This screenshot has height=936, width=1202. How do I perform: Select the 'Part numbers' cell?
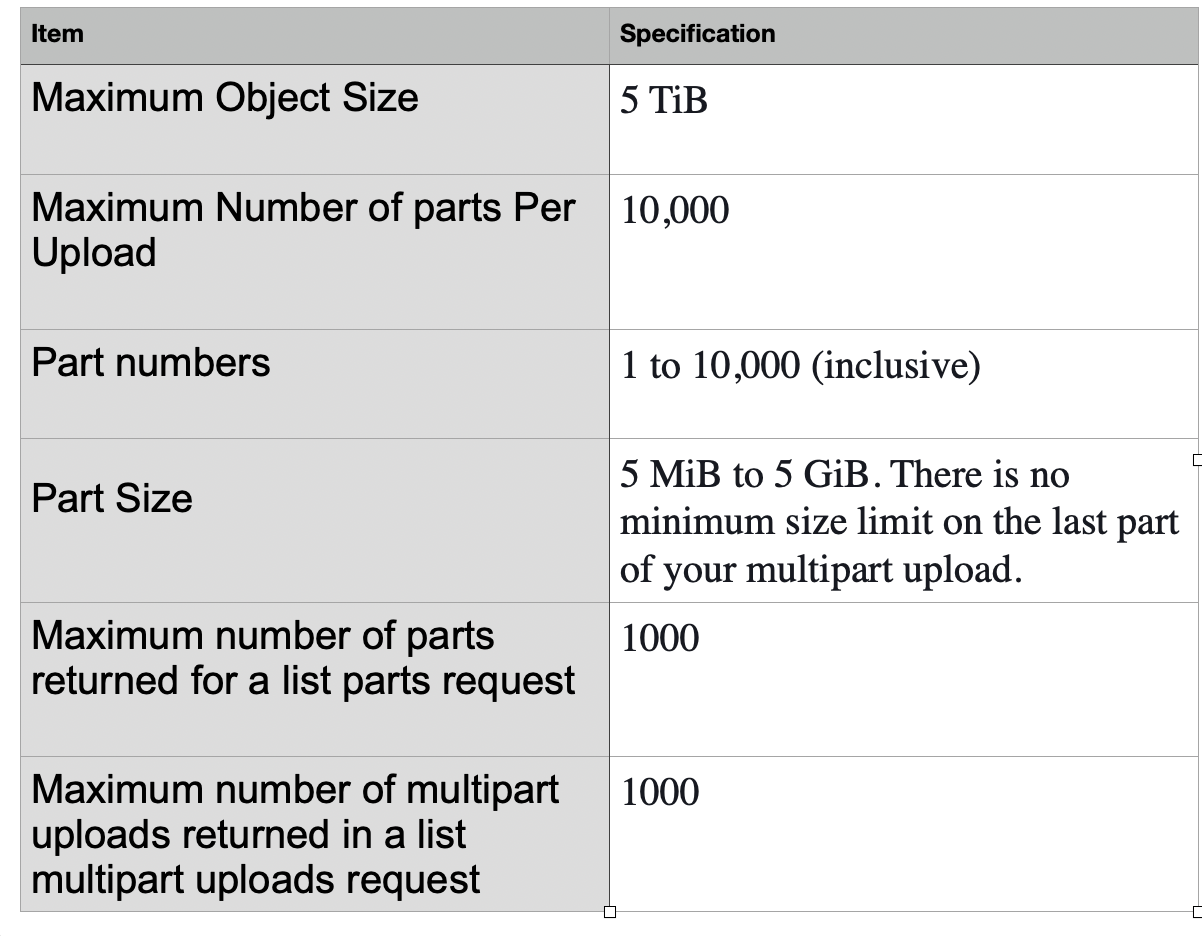(x=314, y=384)
